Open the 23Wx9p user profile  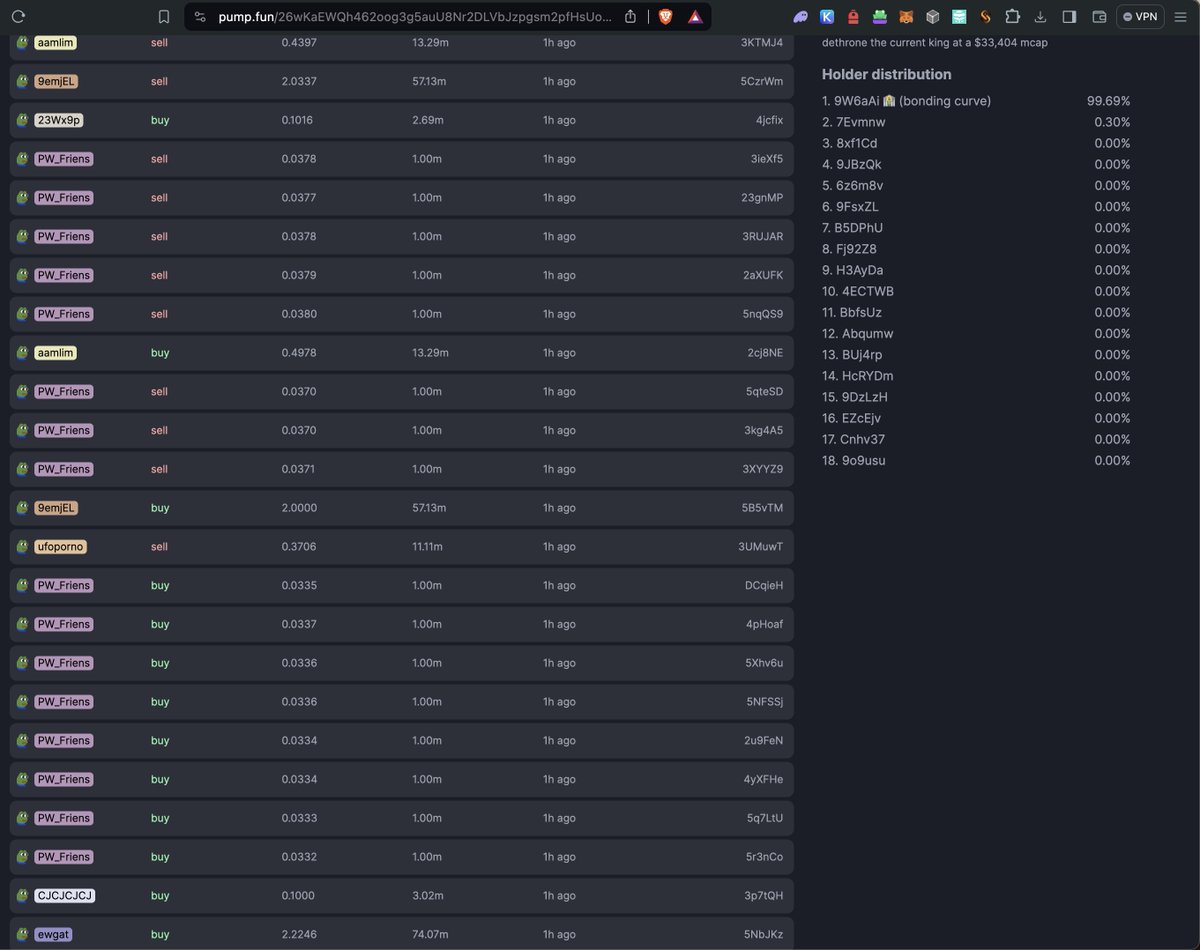pos(58,120)
